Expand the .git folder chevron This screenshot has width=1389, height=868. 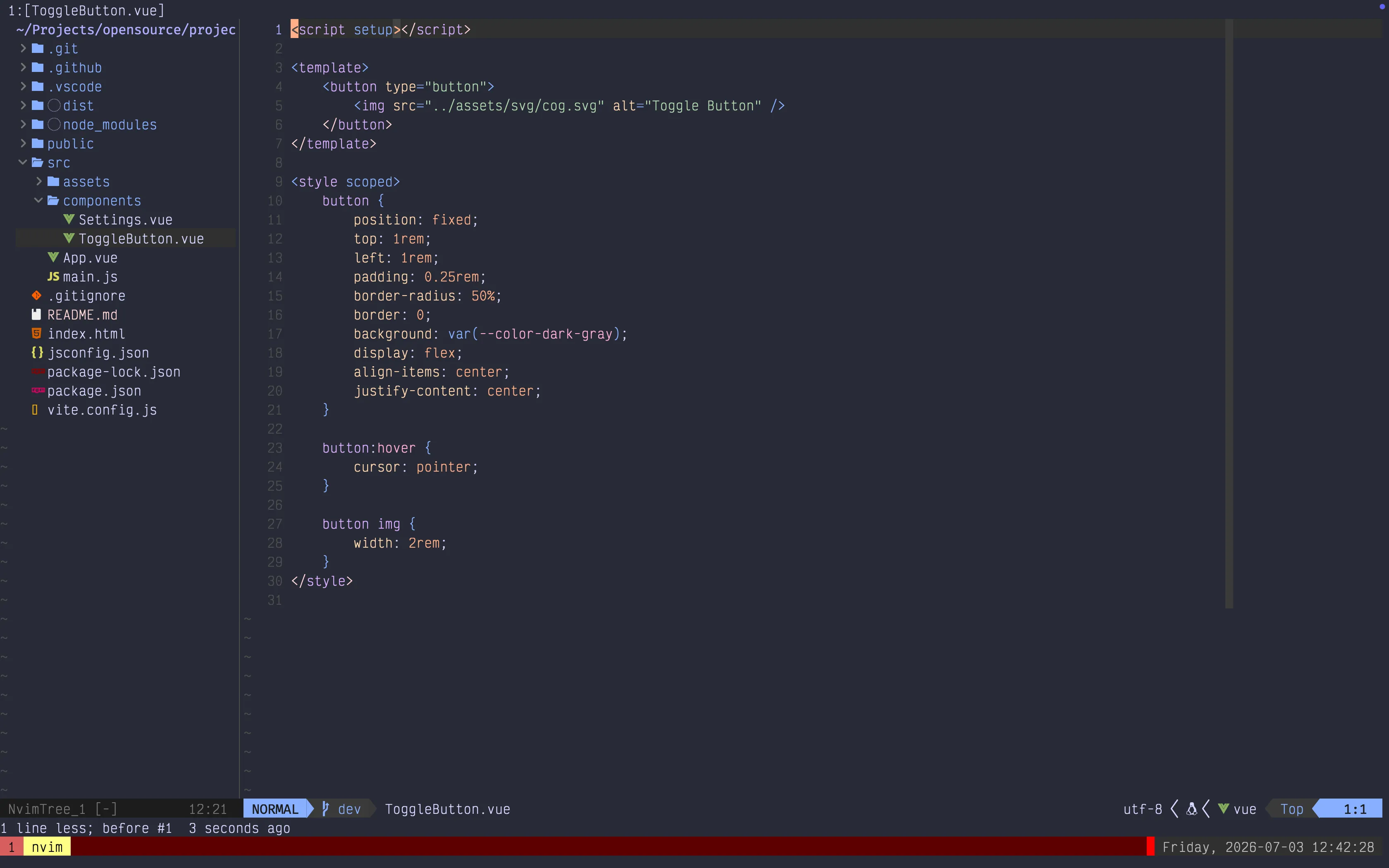click(x=23, y=48)
